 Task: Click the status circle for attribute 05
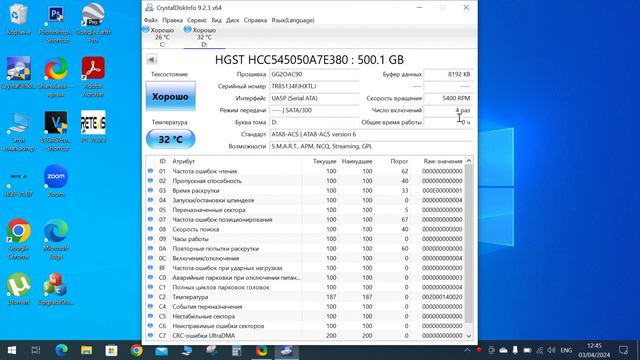pos(150,210)
